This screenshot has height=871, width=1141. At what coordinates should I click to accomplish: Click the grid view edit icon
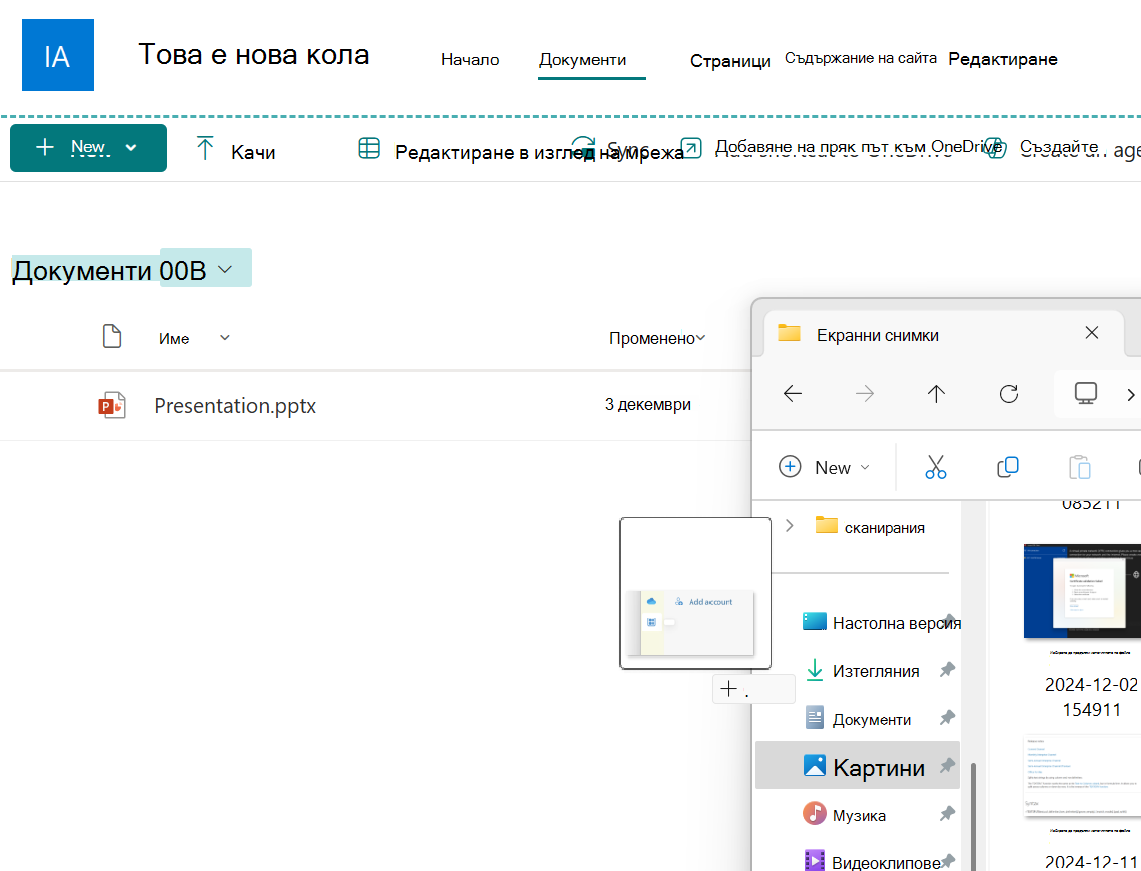coord(369,148)
